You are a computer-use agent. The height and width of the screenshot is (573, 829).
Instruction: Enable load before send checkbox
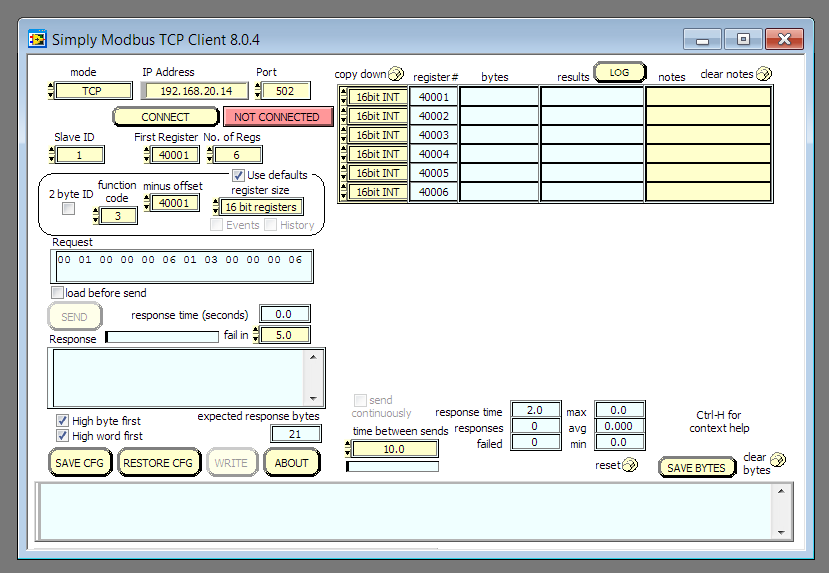[57, 292]
